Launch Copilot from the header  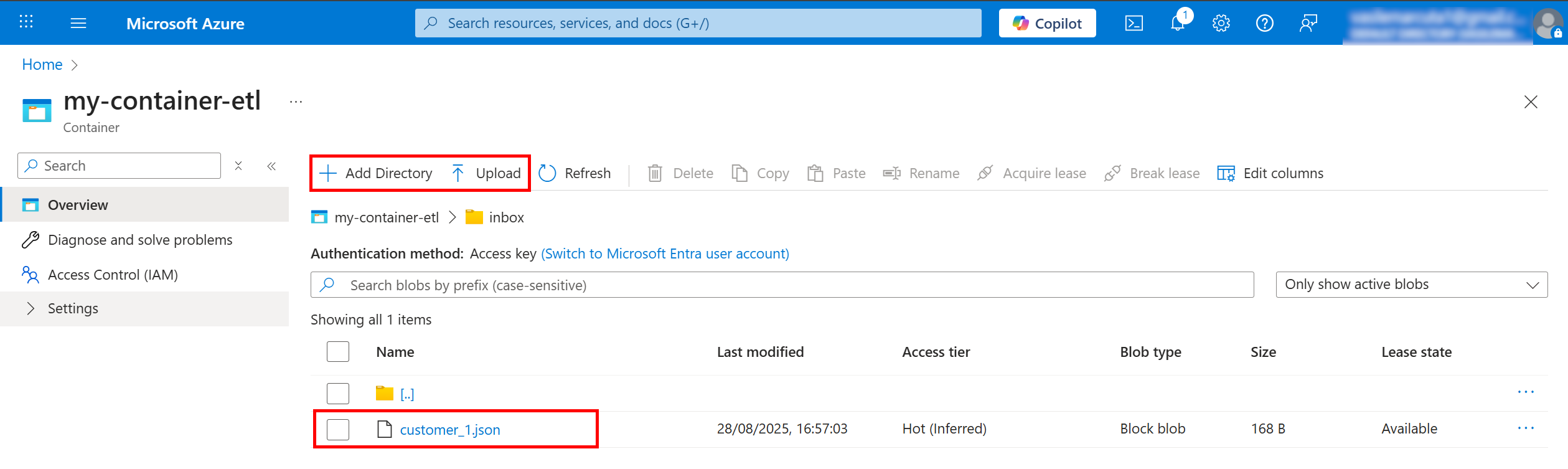coord(1047,23)
